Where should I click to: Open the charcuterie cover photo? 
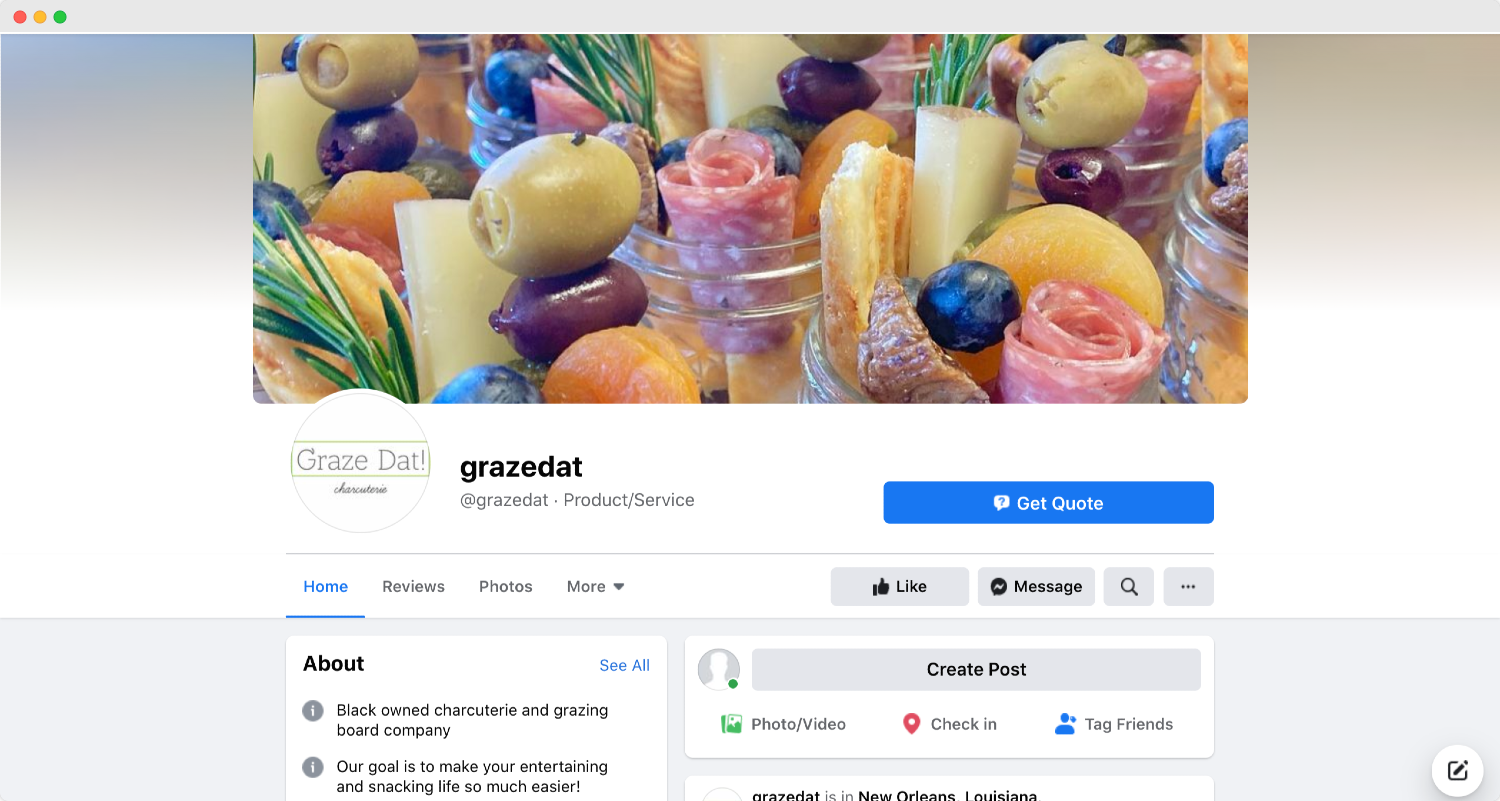750,219
